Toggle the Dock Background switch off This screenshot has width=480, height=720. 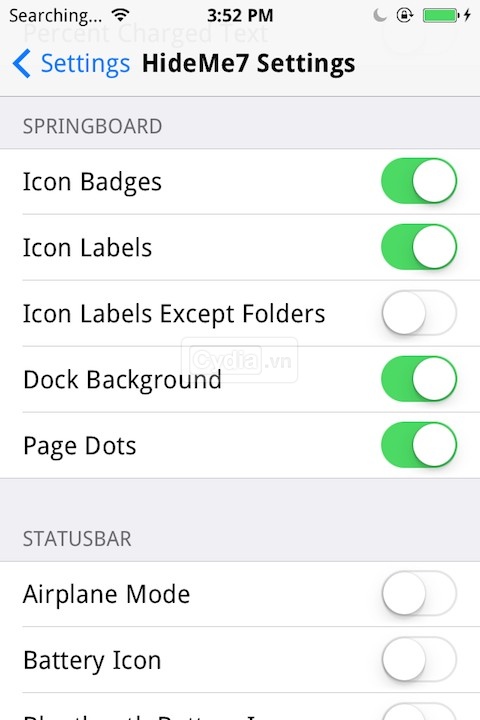(419, 379)
